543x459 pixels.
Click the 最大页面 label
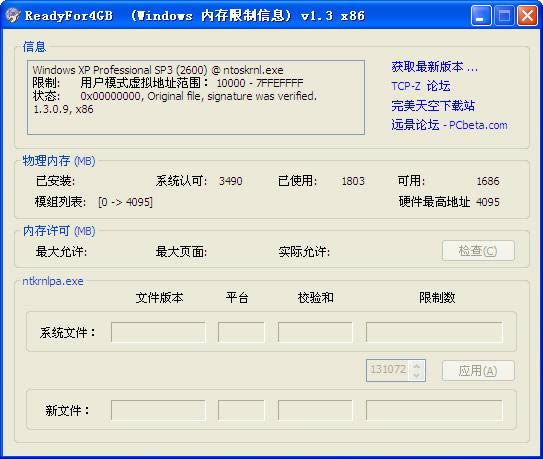[181, 252]
